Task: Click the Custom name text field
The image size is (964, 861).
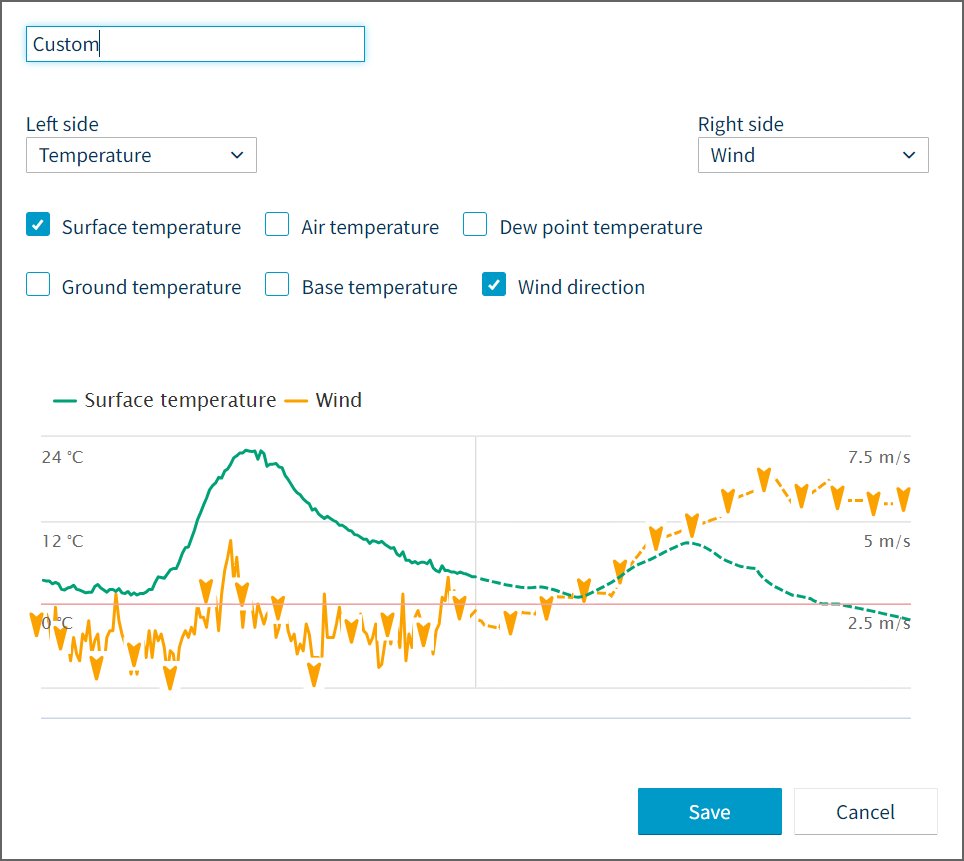Action: (x=195, y=44)
